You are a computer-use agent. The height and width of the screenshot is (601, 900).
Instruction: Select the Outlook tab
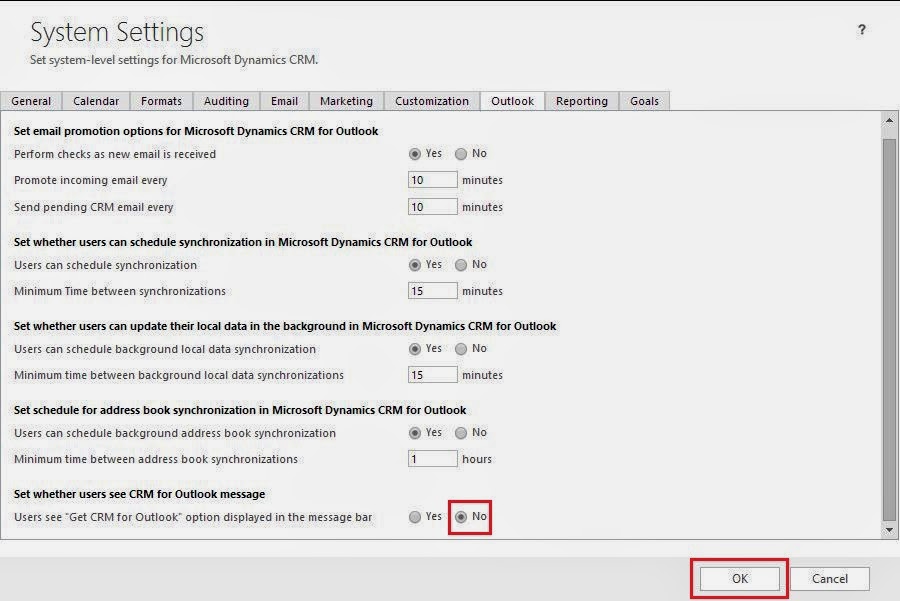click(x=513, y=101)
